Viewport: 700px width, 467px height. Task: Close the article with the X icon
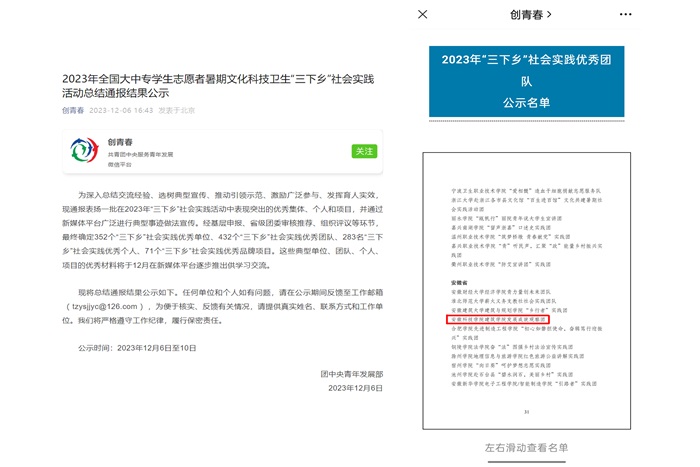pyautogui.click(x=423, y=15)
